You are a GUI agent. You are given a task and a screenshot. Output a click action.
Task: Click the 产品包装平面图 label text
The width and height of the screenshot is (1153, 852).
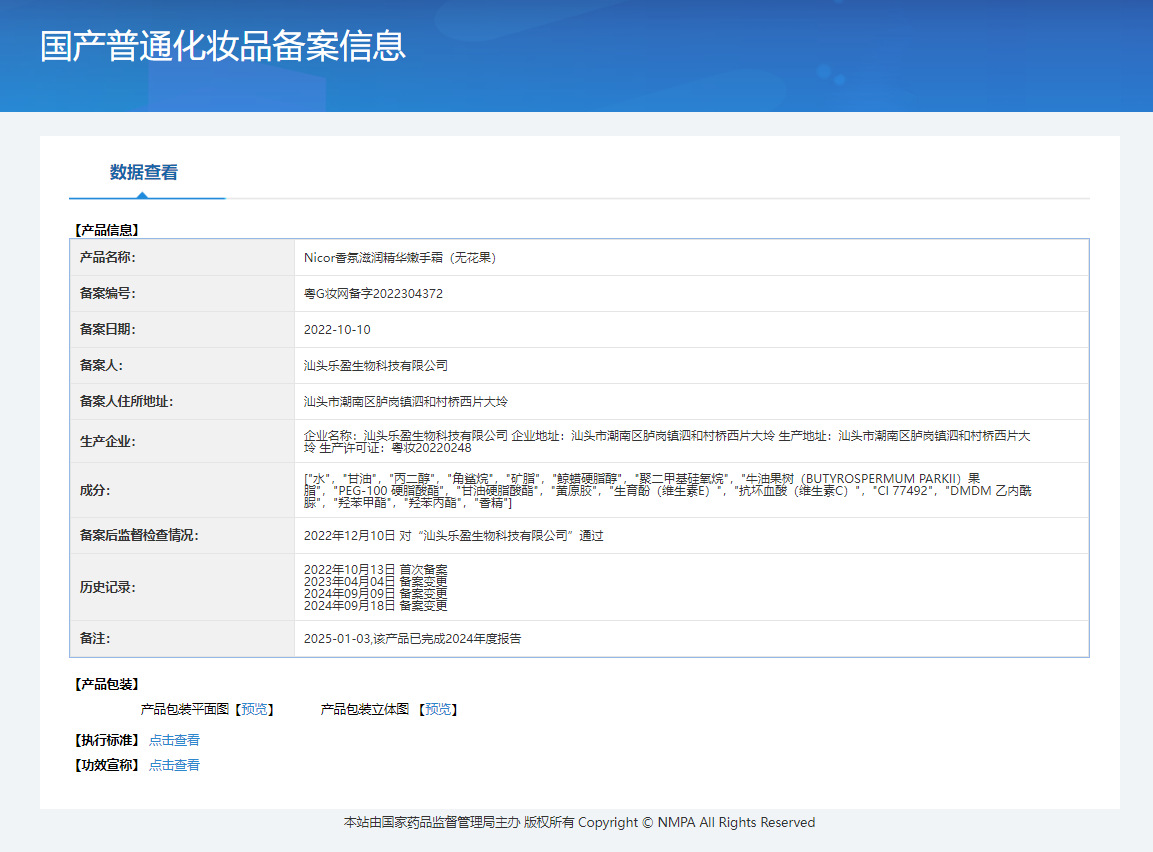[185, 709]
